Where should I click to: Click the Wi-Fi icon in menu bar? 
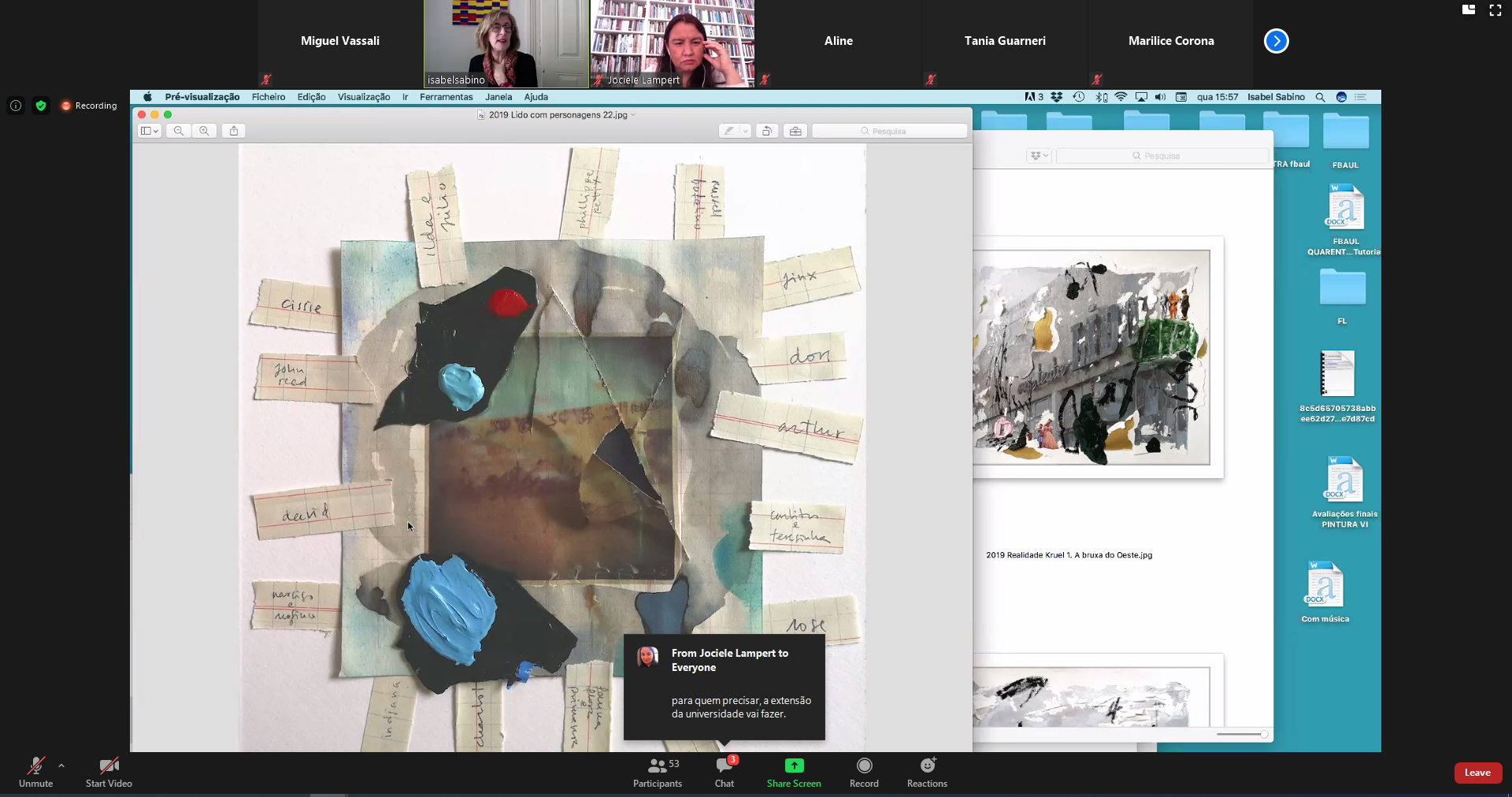click(x=1121, y=97)
